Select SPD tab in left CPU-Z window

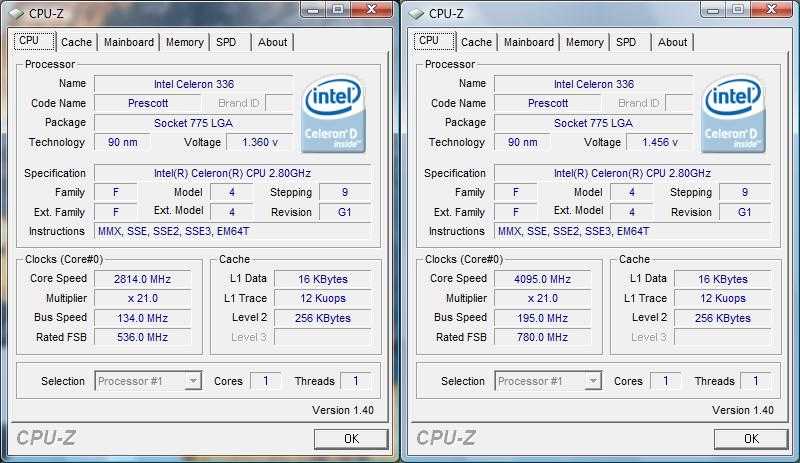(x=226, y=42)
